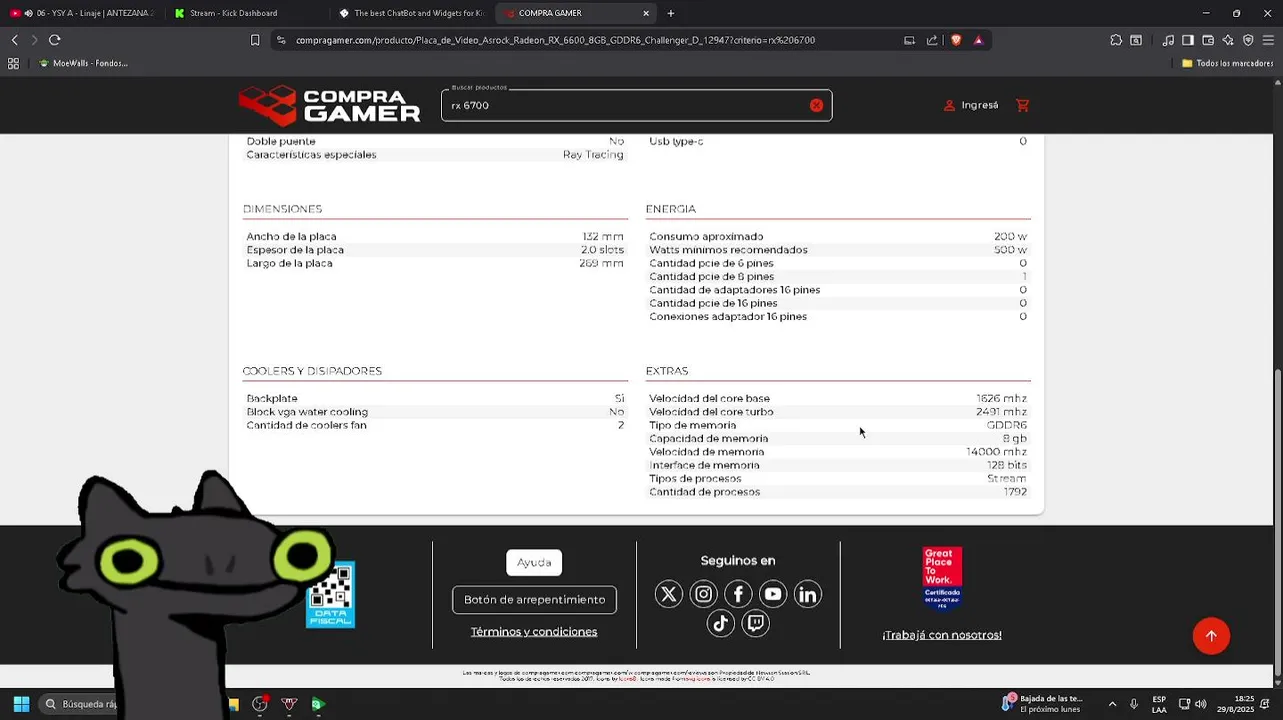Click the browser address bar URL
Screen dimensions: 1283x720
click(x=555, y=40)
